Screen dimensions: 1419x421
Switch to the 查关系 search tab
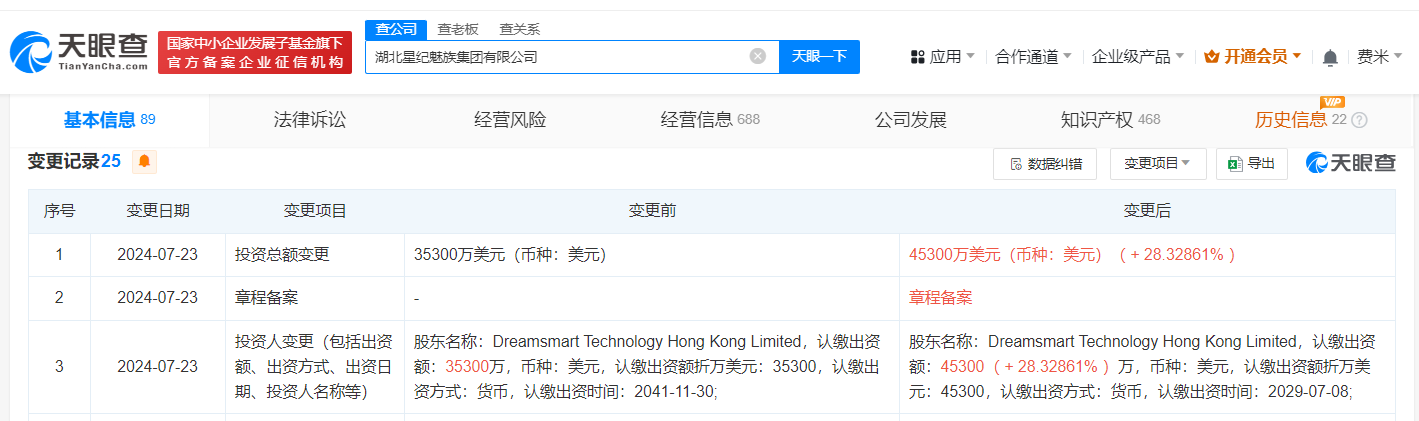pos(520,30)
